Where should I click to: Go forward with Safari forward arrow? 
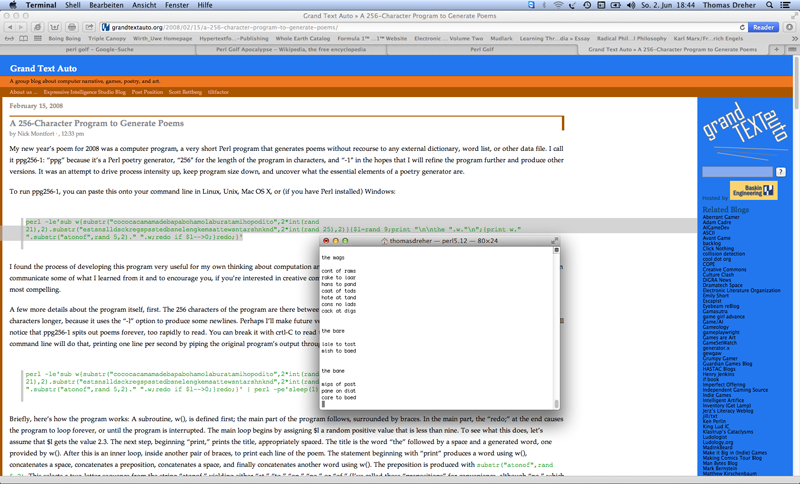point(21,27)
